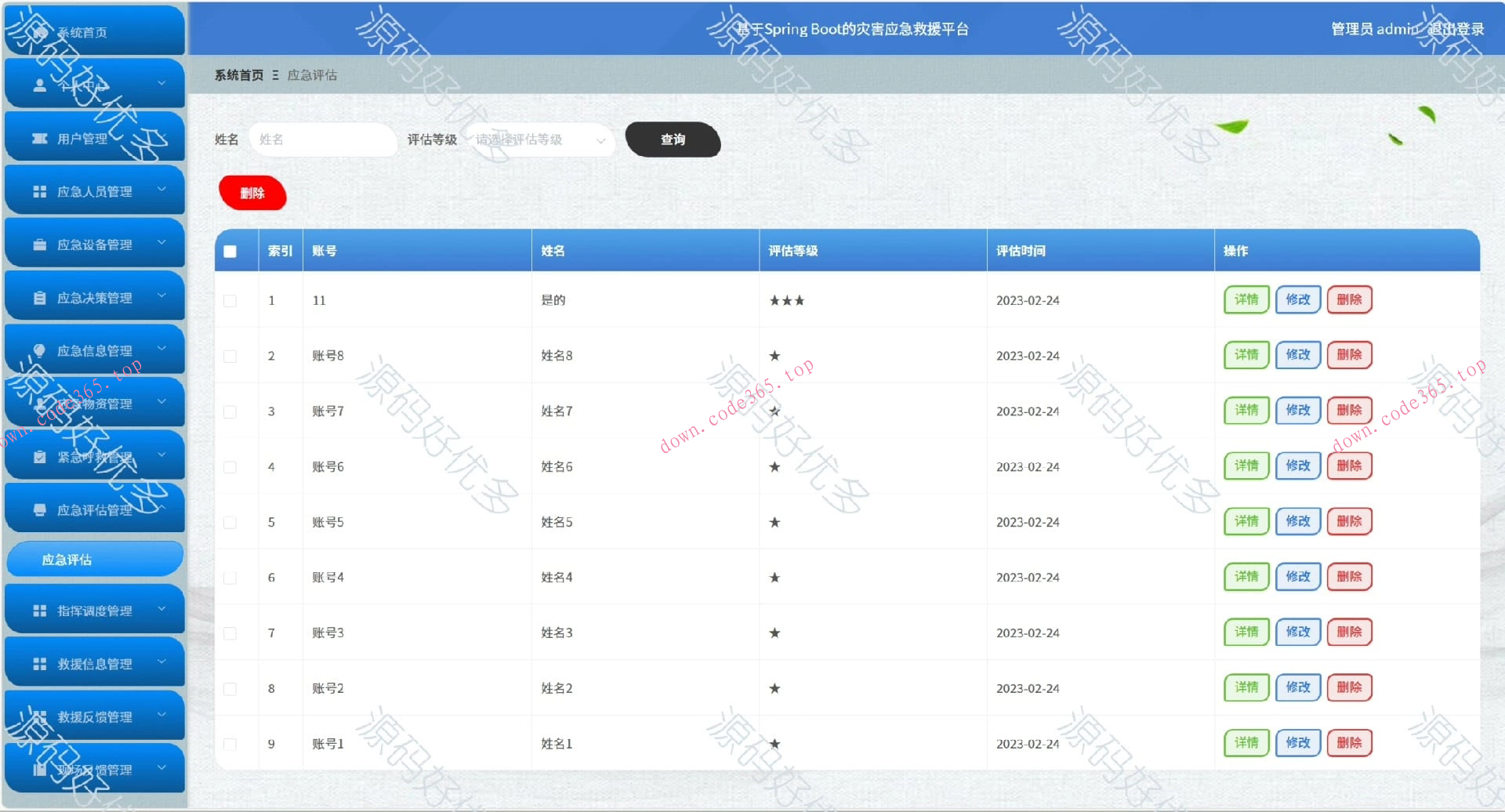Screen dimensions: 1505x812
Task: Click the 姓名 search input field
Action: click(322, 140)
